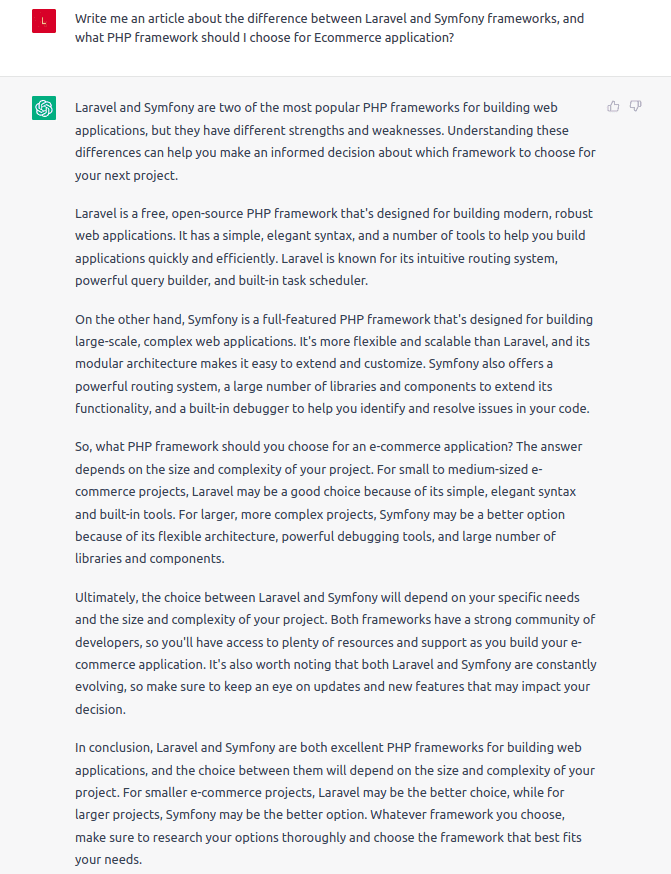Screen dimensions: 671x874
Task: Click the paragraph starting 'In conclusion, Laravel and Symfony'
Action: click(x=335, y=803)
